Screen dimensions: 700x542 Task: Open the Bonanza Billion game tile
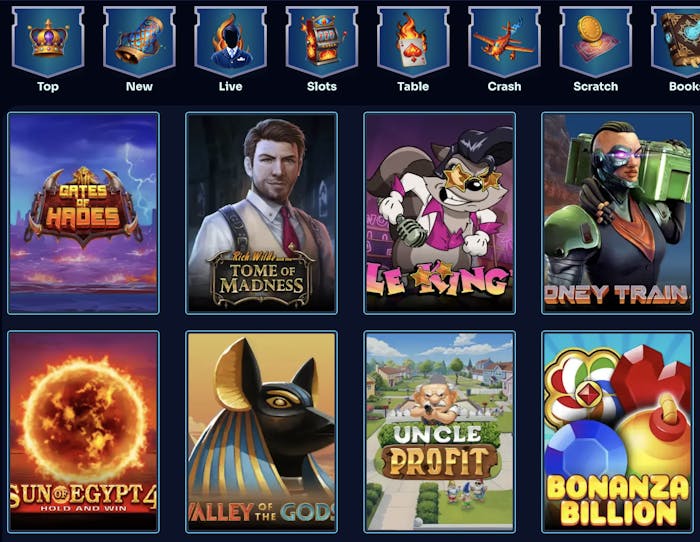tap(617, 432)
